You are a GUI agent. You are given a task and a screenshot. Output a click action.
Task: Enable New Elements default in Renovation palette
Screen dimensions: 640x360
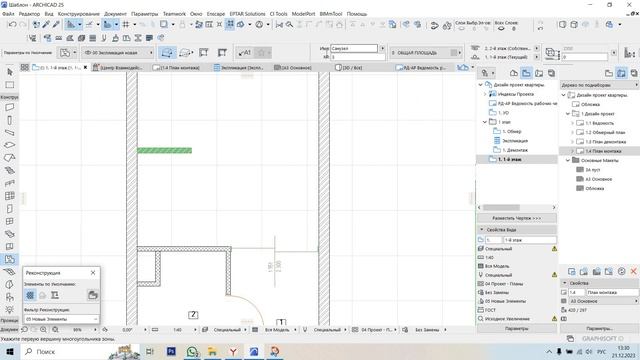(55, 295)
